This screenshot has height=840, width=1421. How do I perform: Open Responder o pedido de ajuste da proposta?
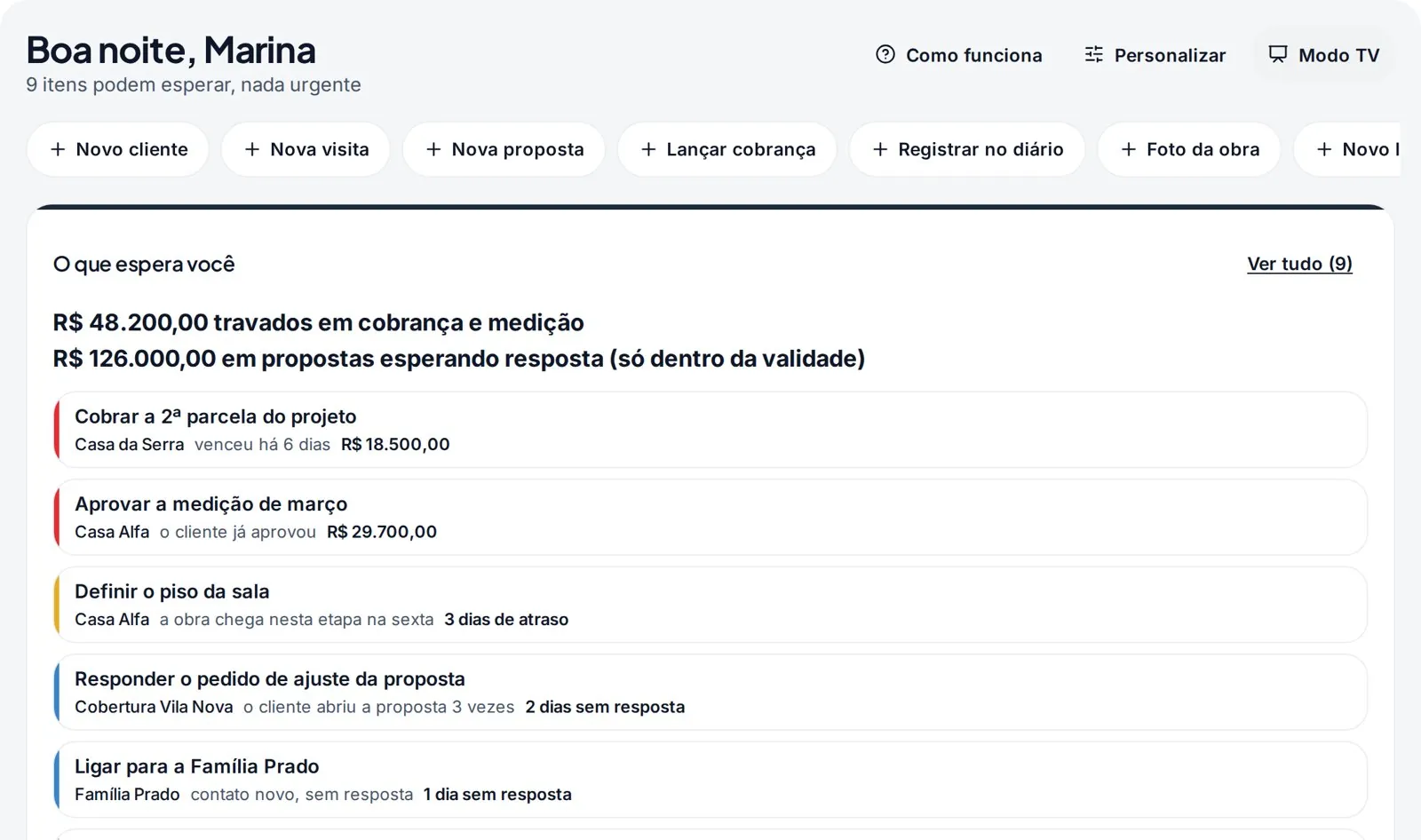click(710, 692)
